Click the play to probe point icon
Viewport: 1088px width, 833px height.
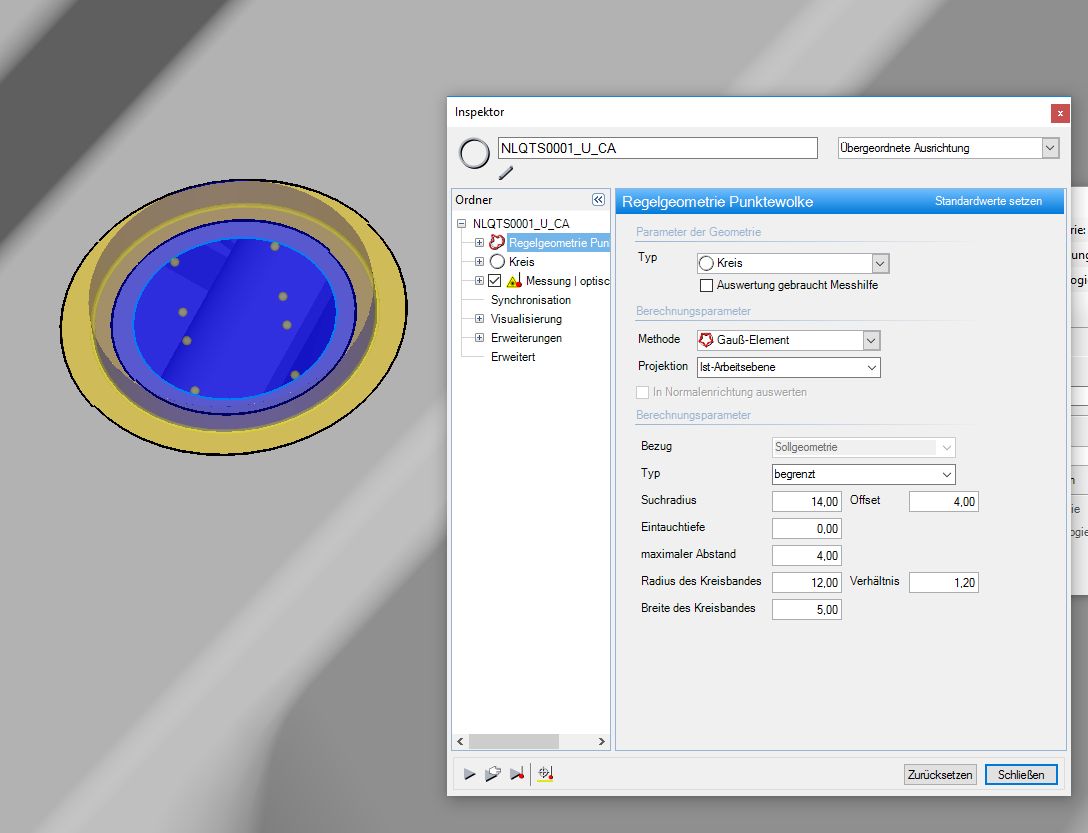517,774
